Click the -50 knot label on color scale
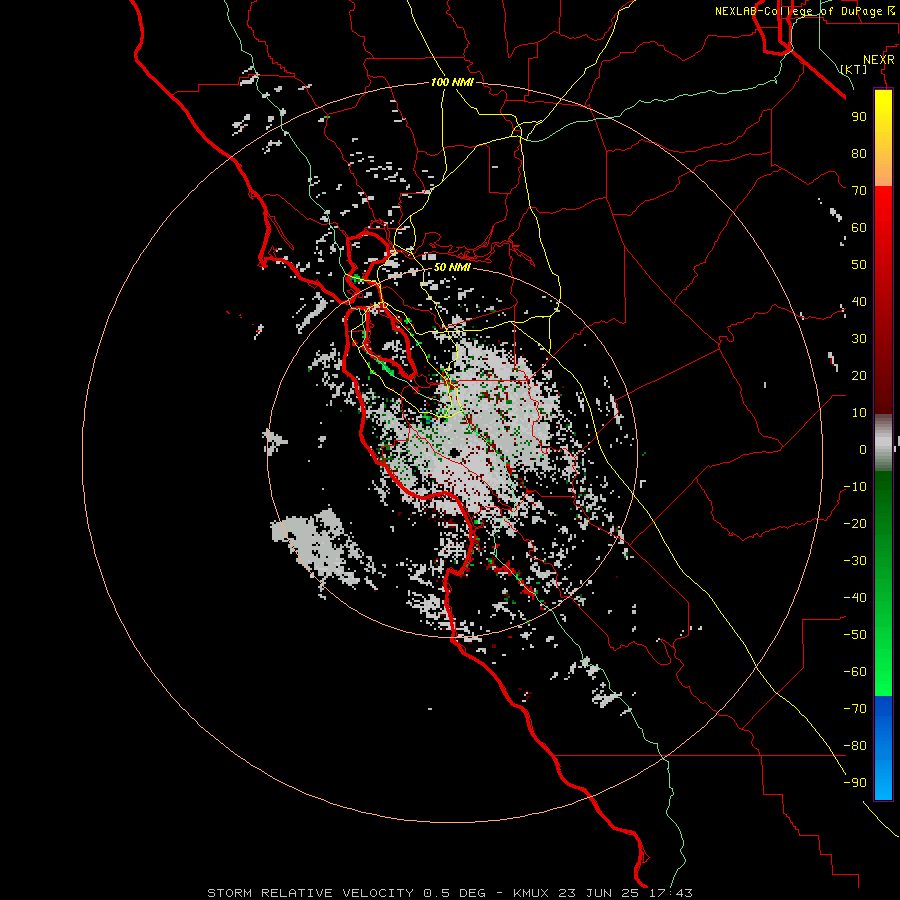 coord(855,635)
